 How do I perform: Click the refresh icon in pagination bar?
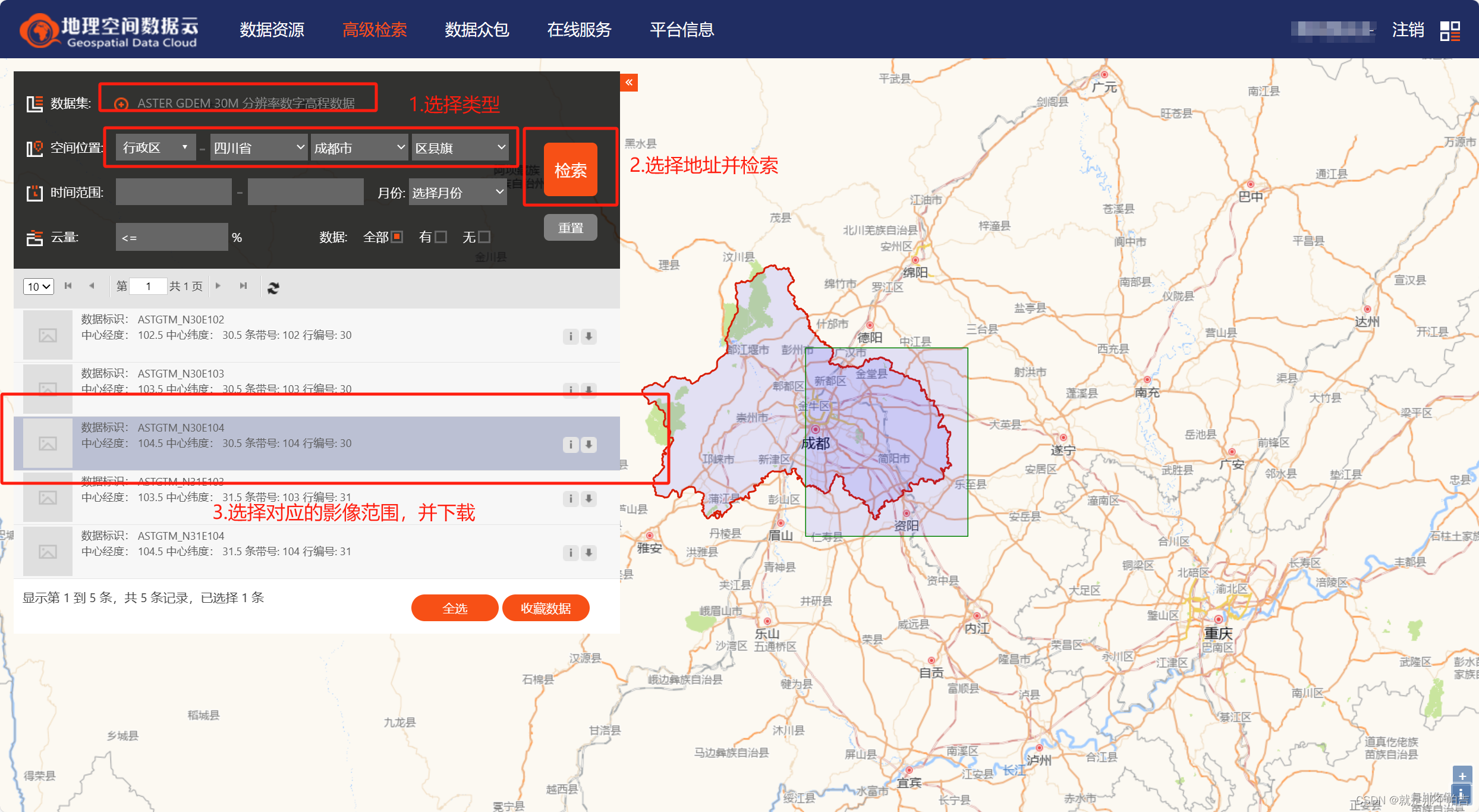click(273, 288)
